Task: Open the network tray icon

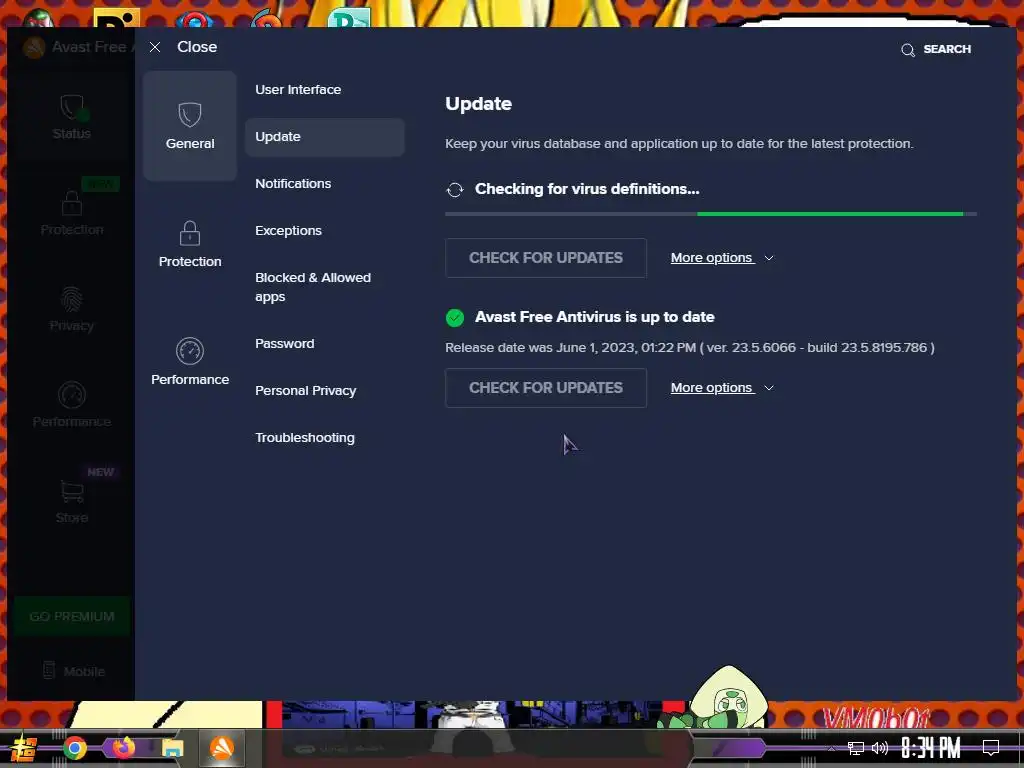Action: 855,748
